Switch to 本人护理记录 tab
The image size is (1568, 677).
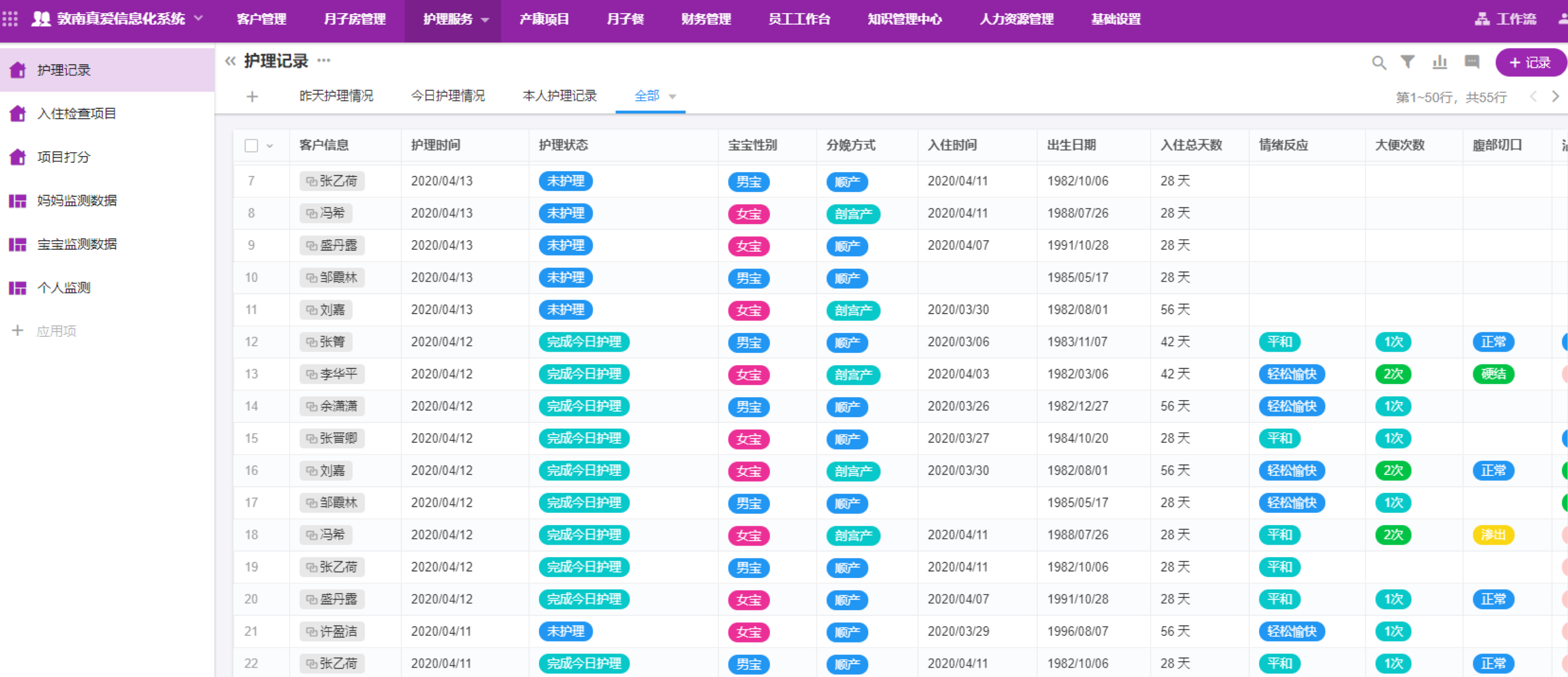pos(559,96)
